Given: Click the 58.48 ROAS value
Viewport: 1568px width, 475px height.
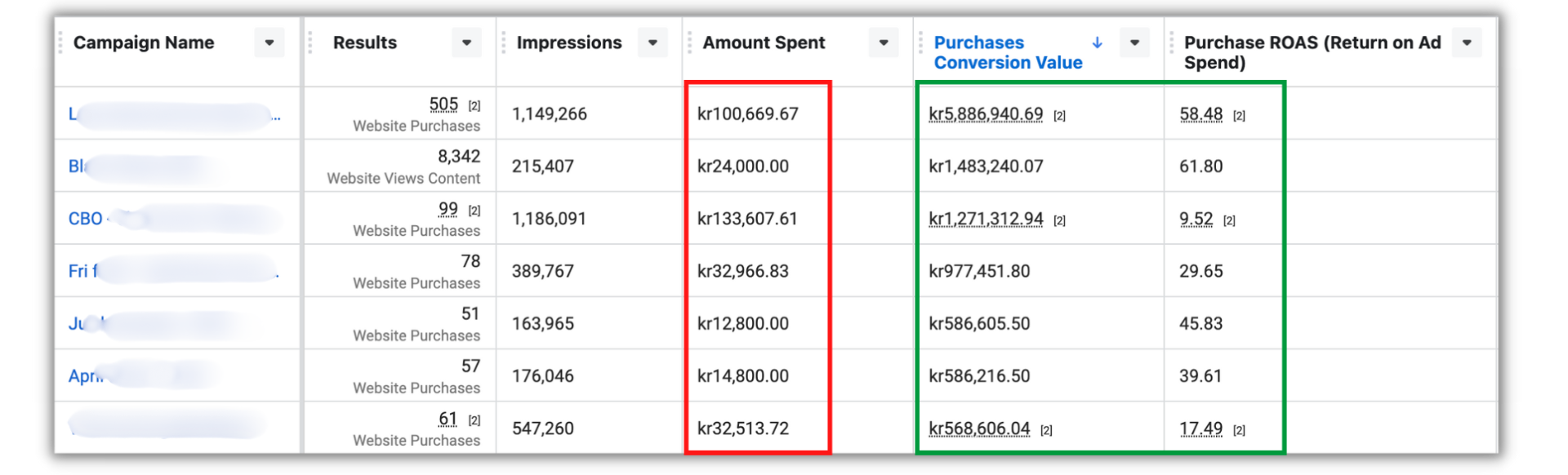Looking at the screenshot, I should click(x=1200, y=114).
